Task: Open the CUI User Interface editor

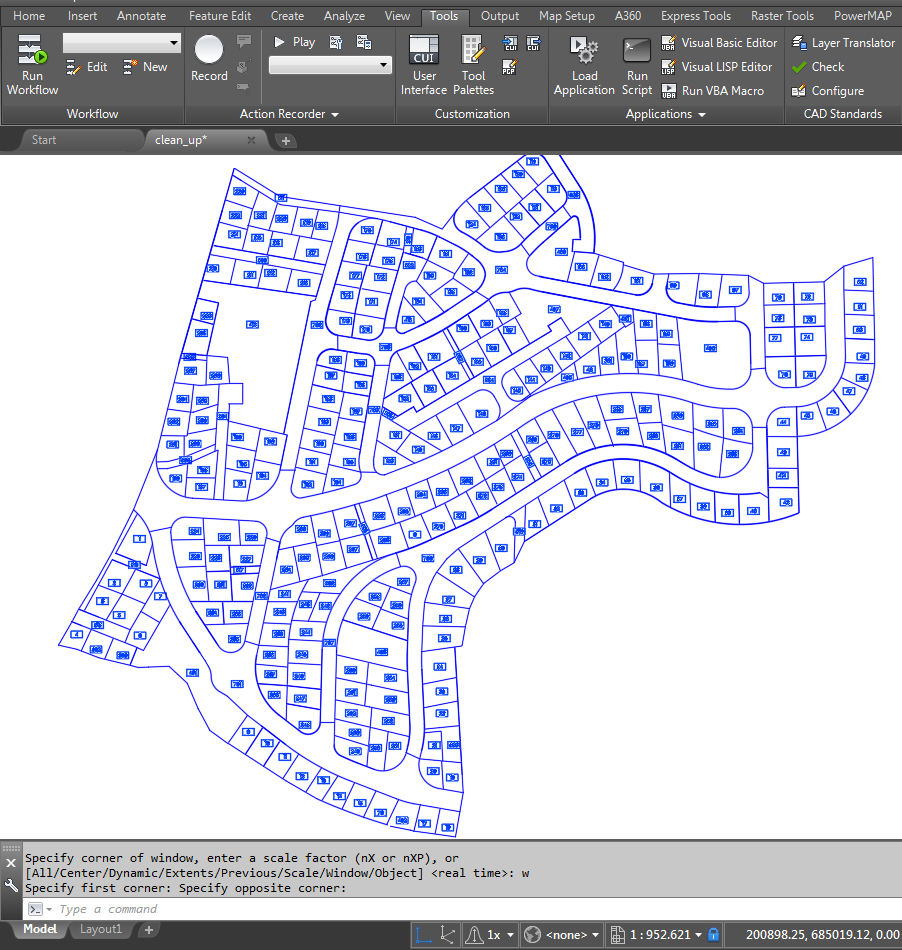Action: pos(424,65)
